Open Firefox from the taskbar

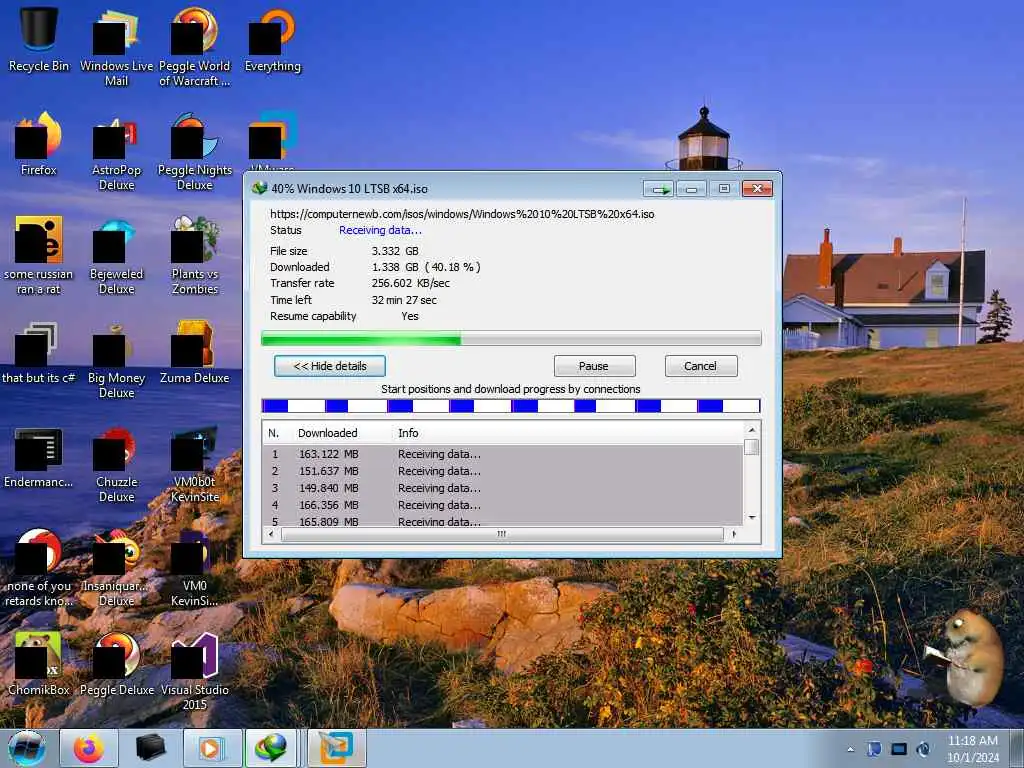coord(88,748)
